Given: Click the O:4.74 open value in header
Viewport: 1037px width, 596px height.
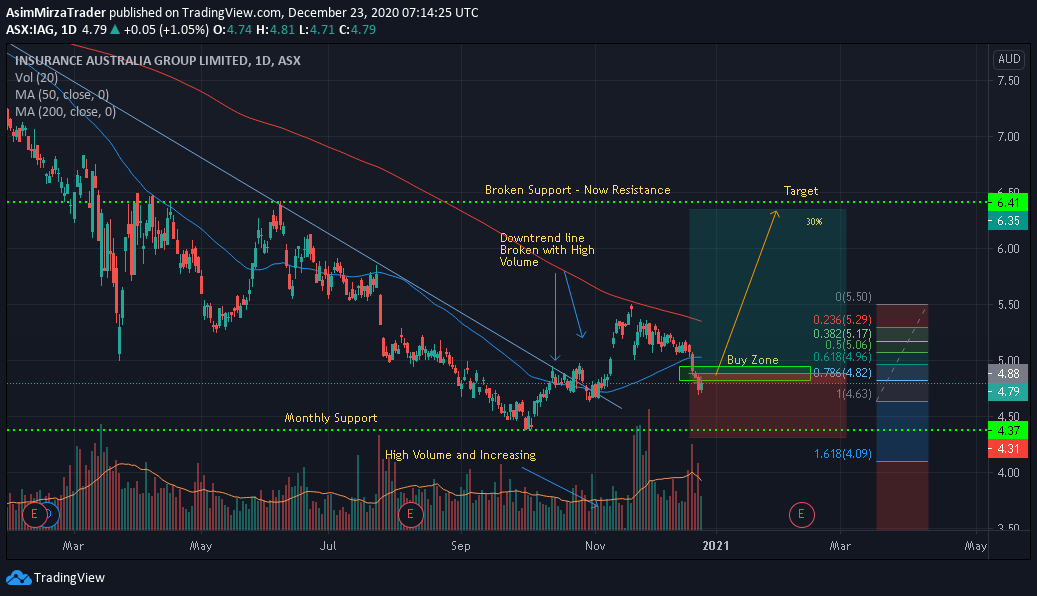Looking at the screenshot, I should click(231, 30).
